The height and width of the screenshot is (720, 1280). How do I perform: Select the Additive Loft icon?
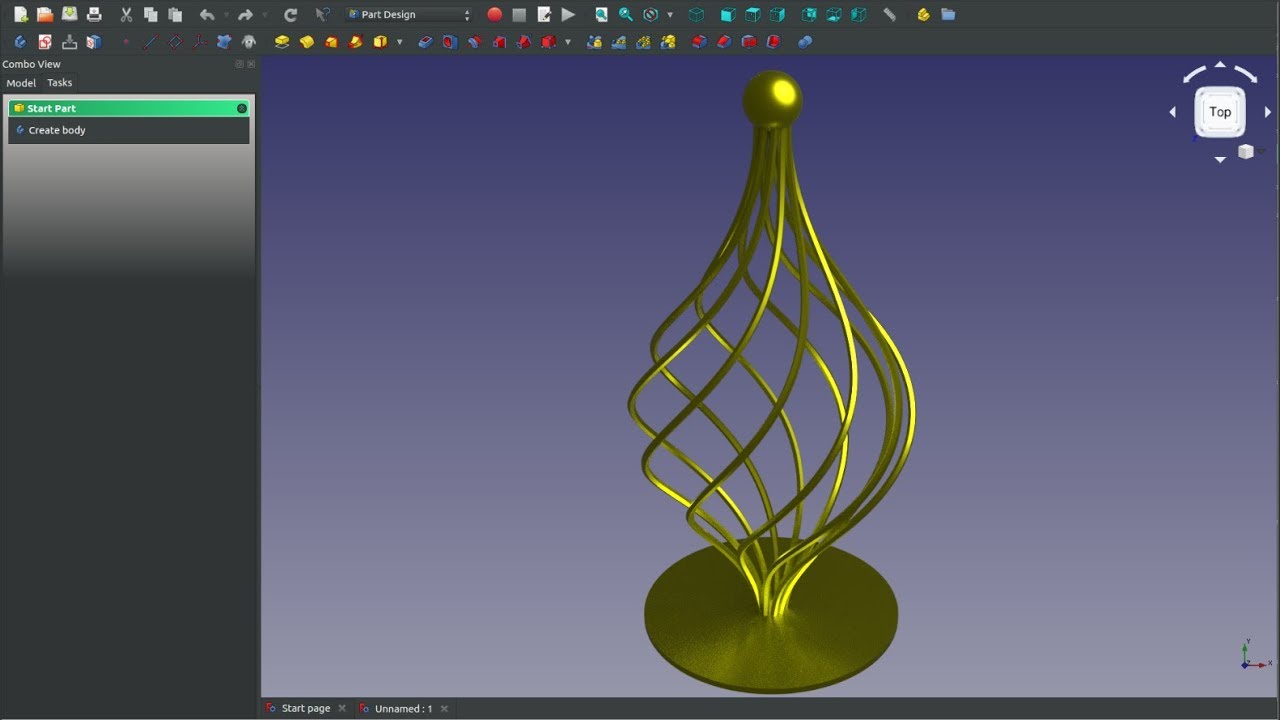click(x=331, y=42)
